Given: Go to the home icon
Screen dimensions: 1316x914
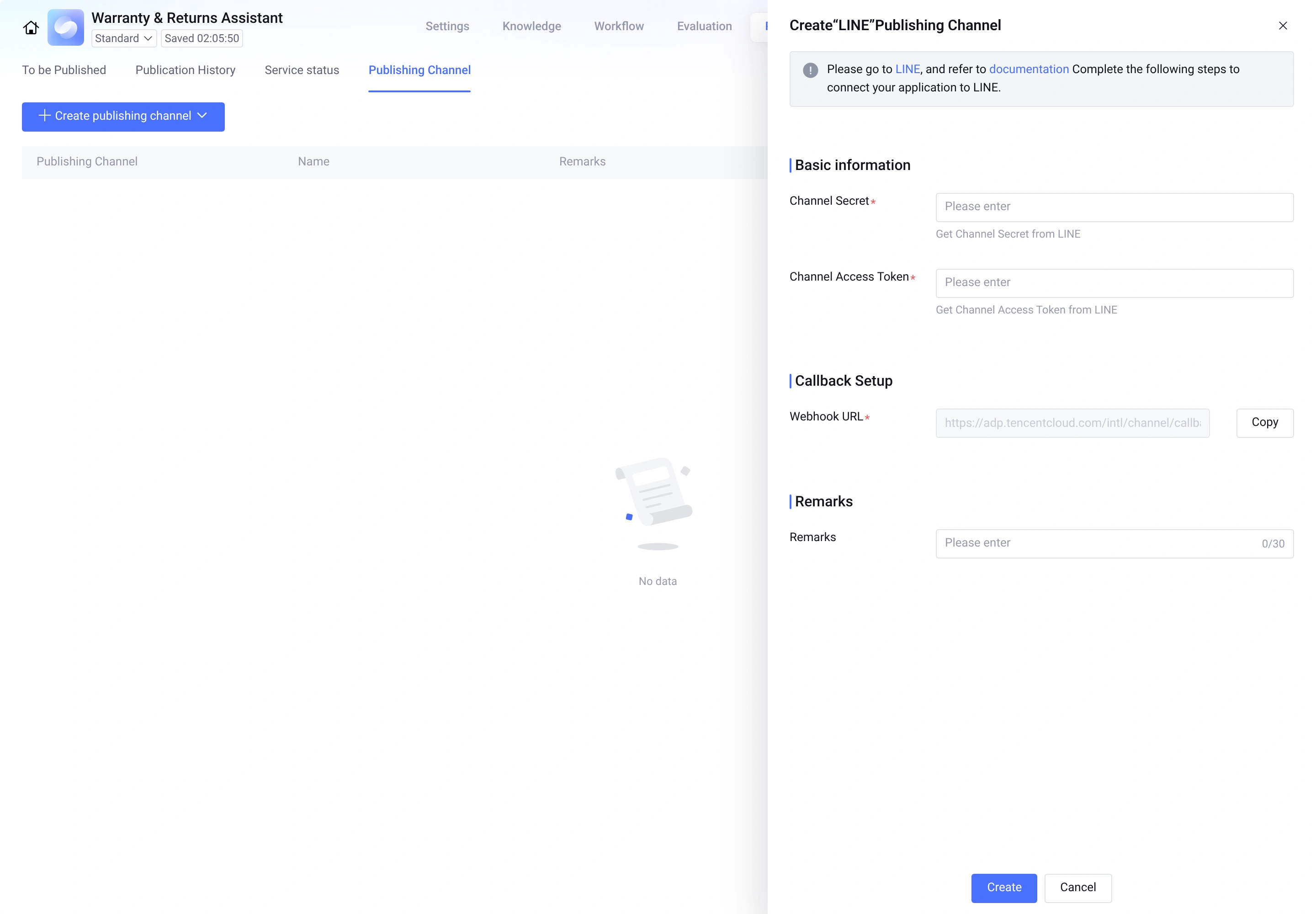Looking at the screenshot, I should tap(31, 27).
